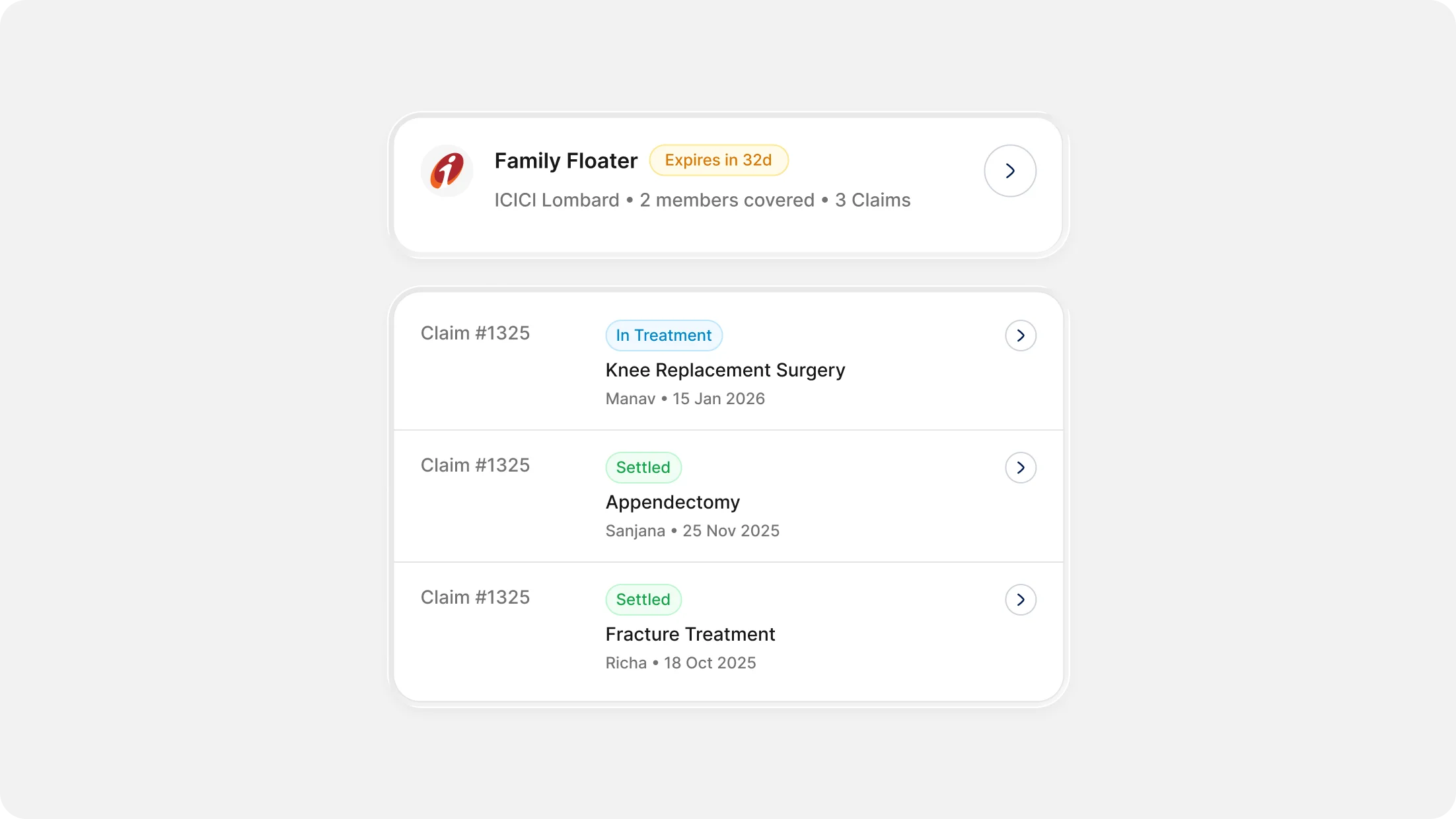Image resolution: width=1456 pixels, height=819 pixels.
Task: Expand the Fracture Treatment claim entry
Action: [1020, 600]
